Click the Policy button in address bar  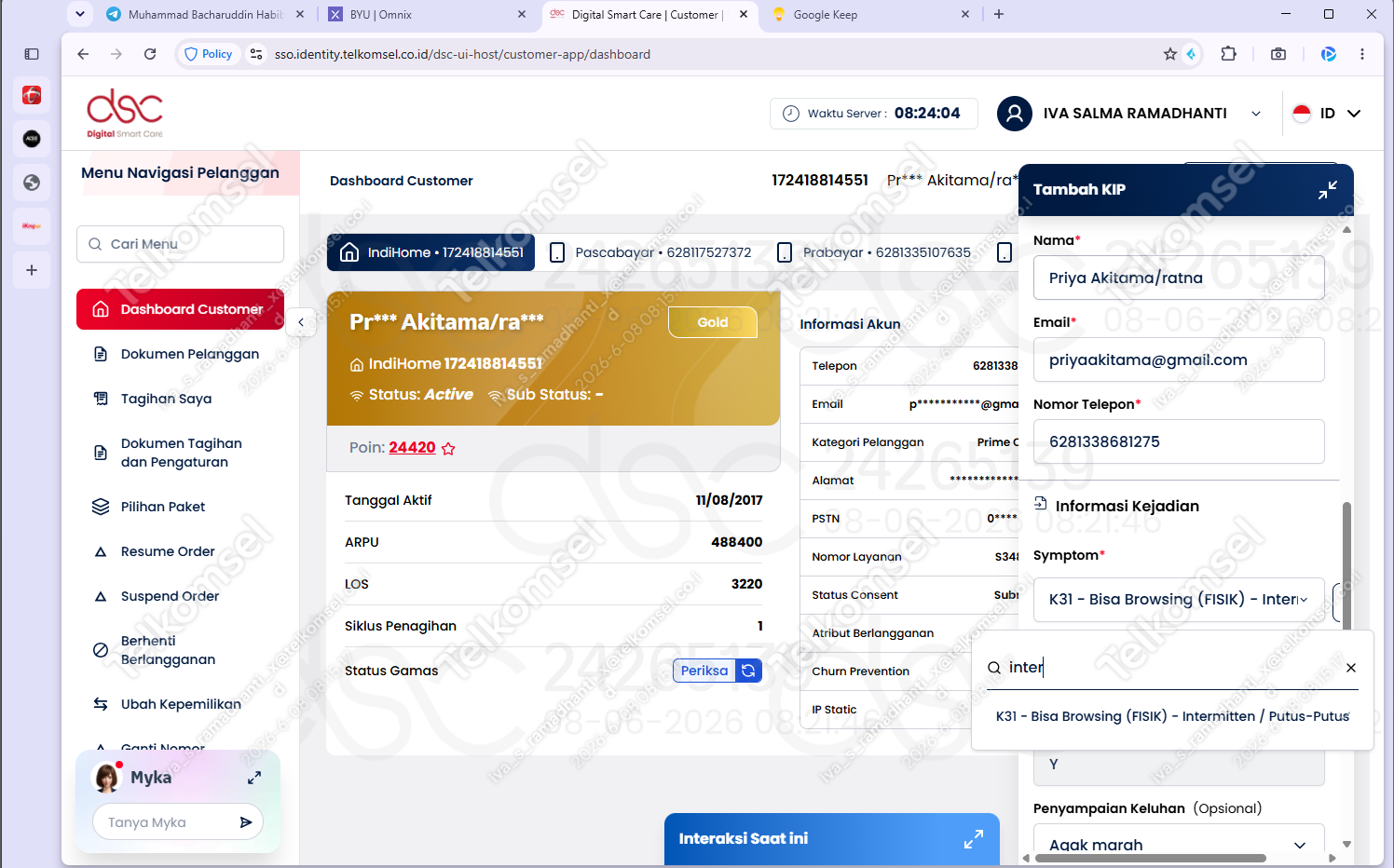(x=209, y=54)
